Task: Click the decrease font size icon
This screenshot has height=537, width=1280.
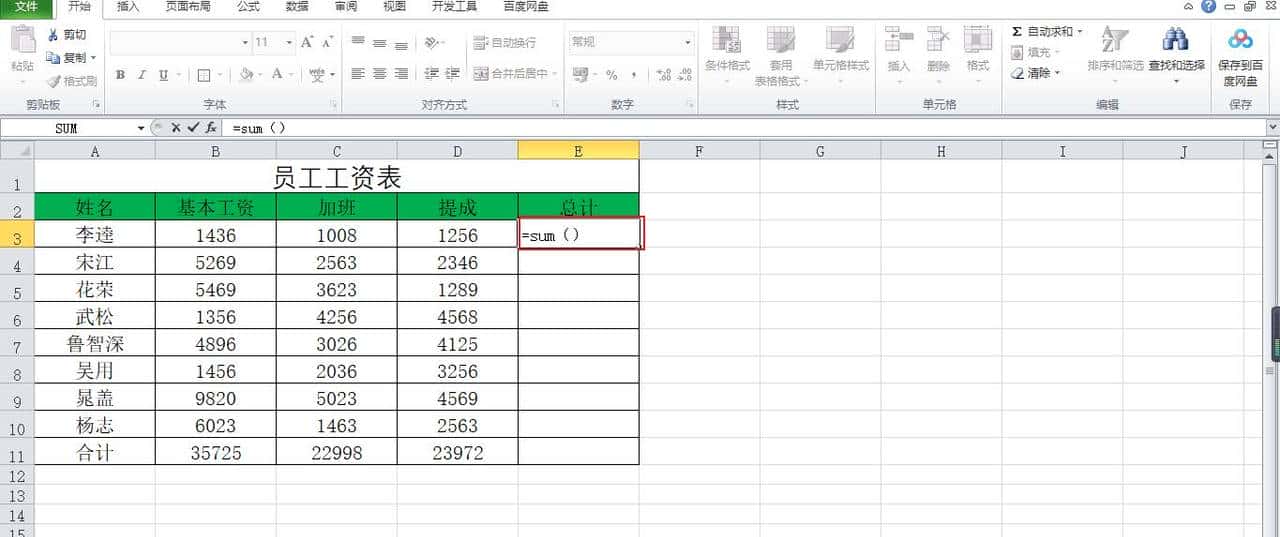Action: click(328, 42)
